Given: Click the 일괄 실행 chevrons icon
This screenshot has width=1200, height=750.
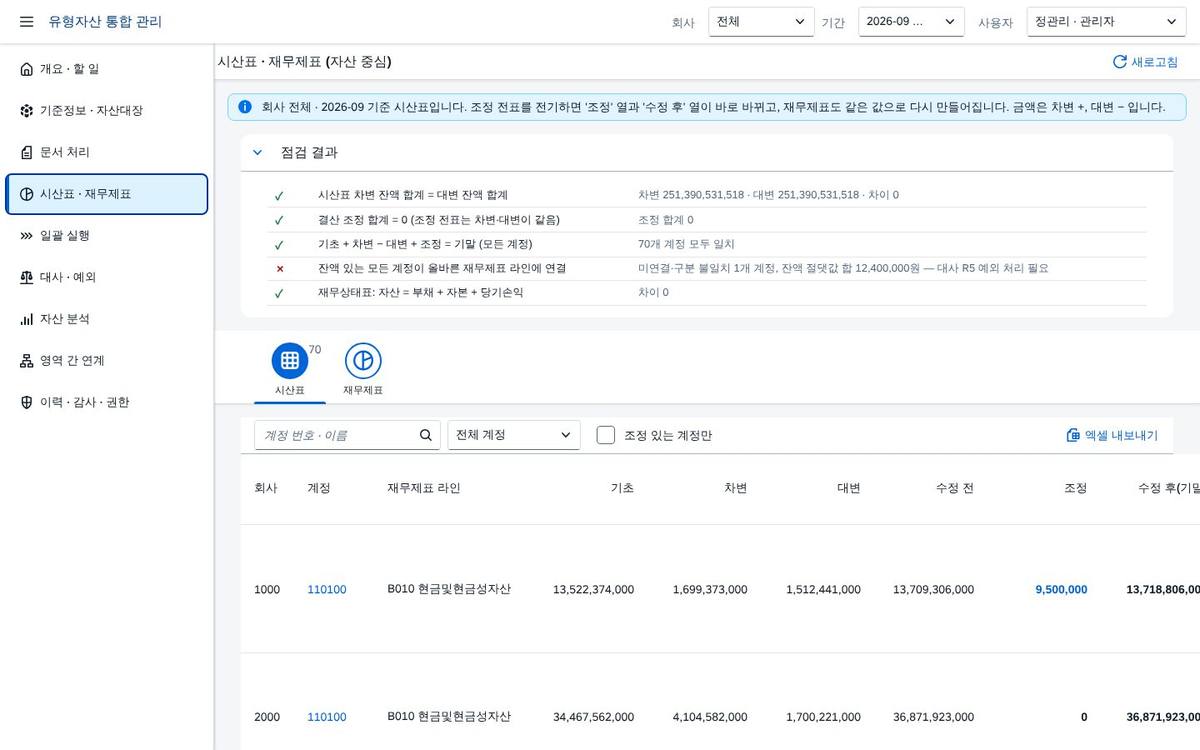Looking at the screenshot, I should pos(26,236).
